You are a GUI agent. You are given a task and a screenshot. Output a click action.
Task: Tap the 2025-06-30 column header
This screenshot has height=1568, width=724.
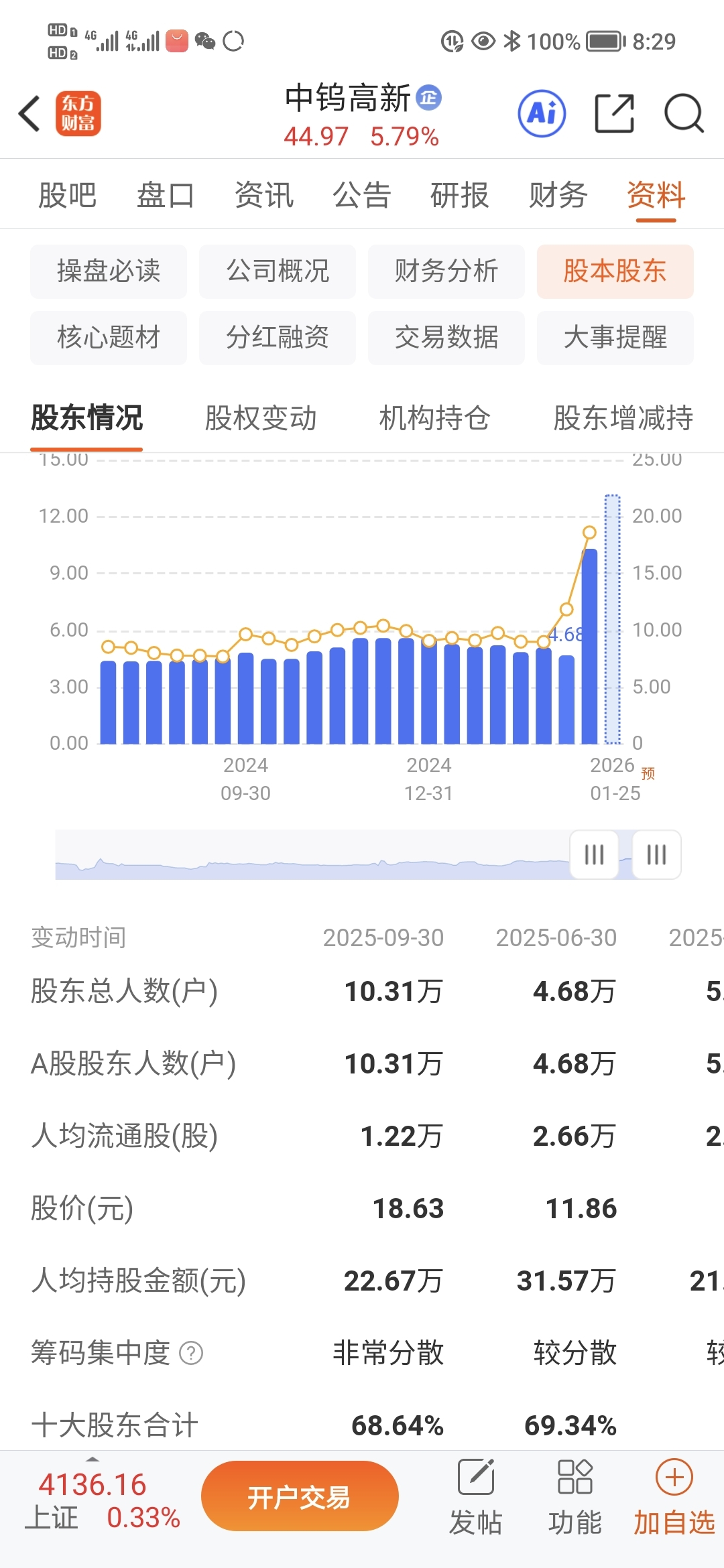click(x=556, y=937)
